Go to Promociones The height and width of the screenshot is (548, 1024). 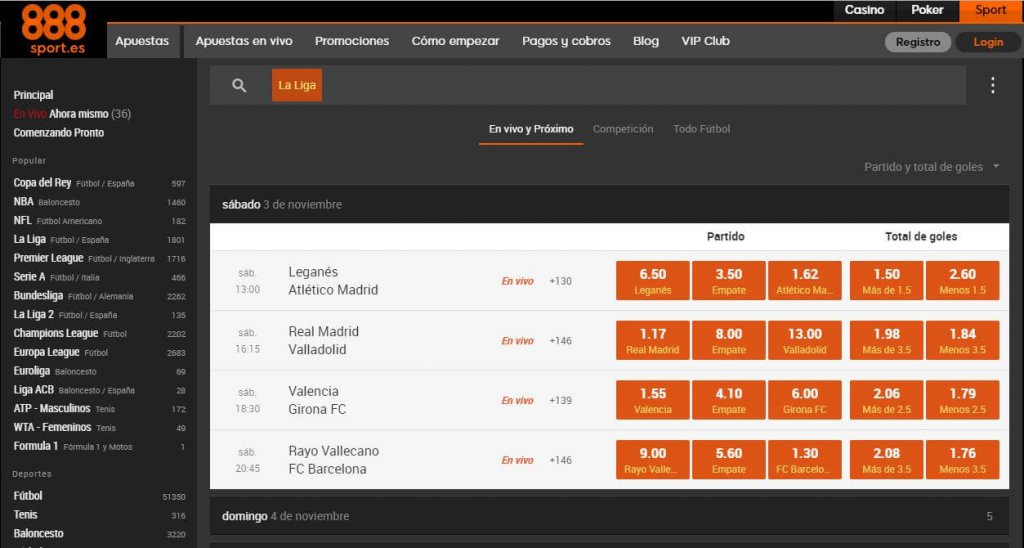pos(352,40)
